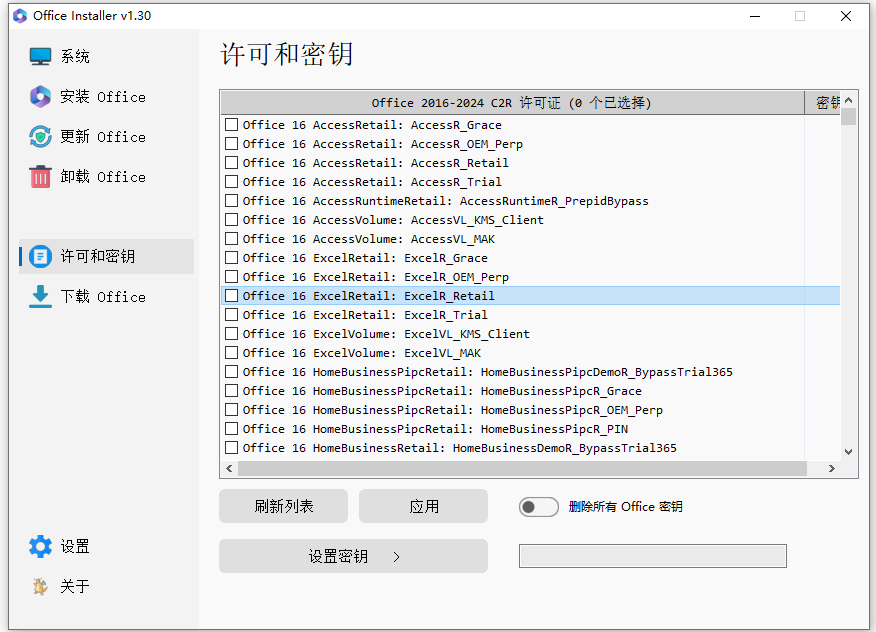Image resolution: width=876 pixels, height=632 pixels.
Task: Click the vertical scrollbar thumb
Action: pos(849,116)
